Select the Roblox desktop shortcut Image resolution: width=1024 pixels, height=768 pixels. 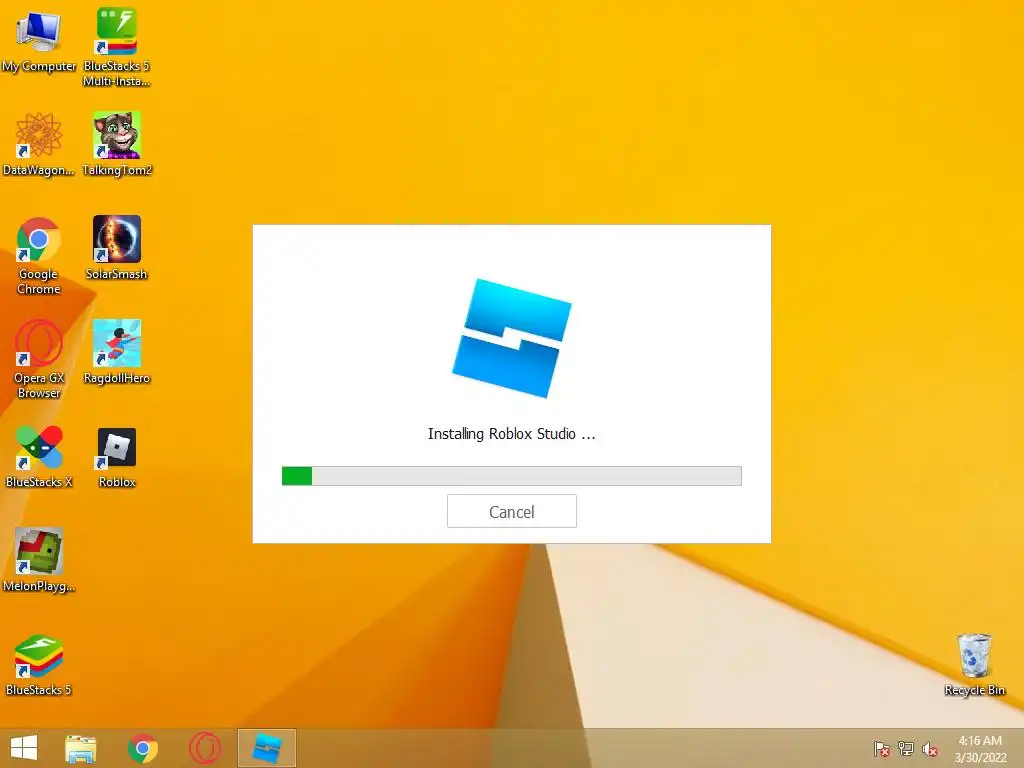116,457
